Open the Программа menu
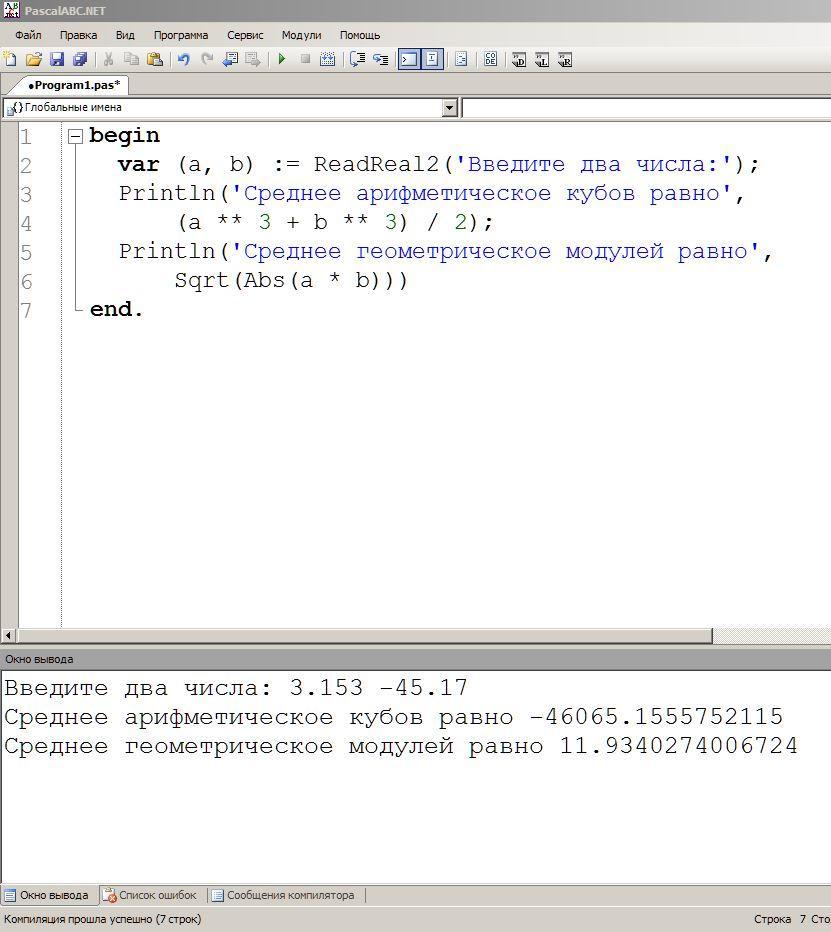The image size is (831, 932). click(181, 35)
